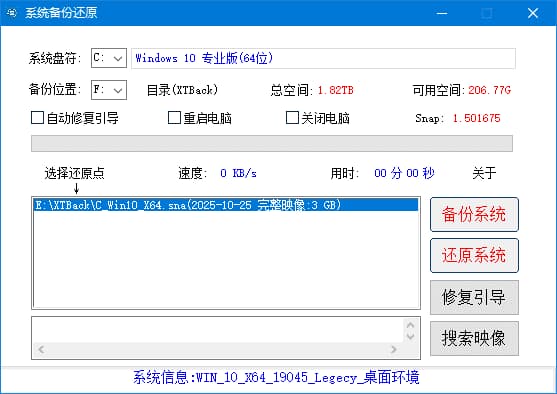This screenshot has height=394, width=557.
Task: Click the 还原系统 button
Action: click(x=474, y=256)
